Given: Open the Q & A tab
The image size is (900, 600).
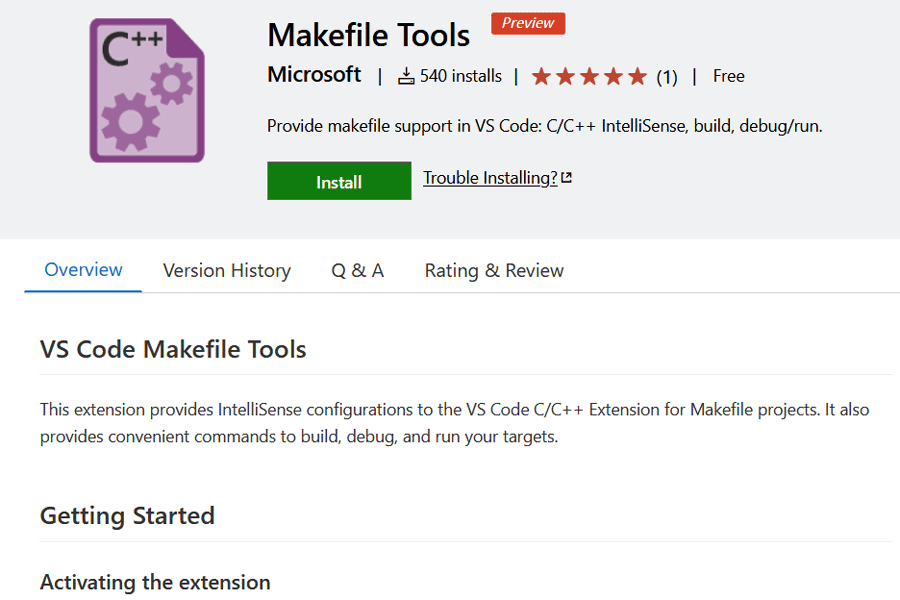Looking at the screenshot, I should [x=357, y=270].
